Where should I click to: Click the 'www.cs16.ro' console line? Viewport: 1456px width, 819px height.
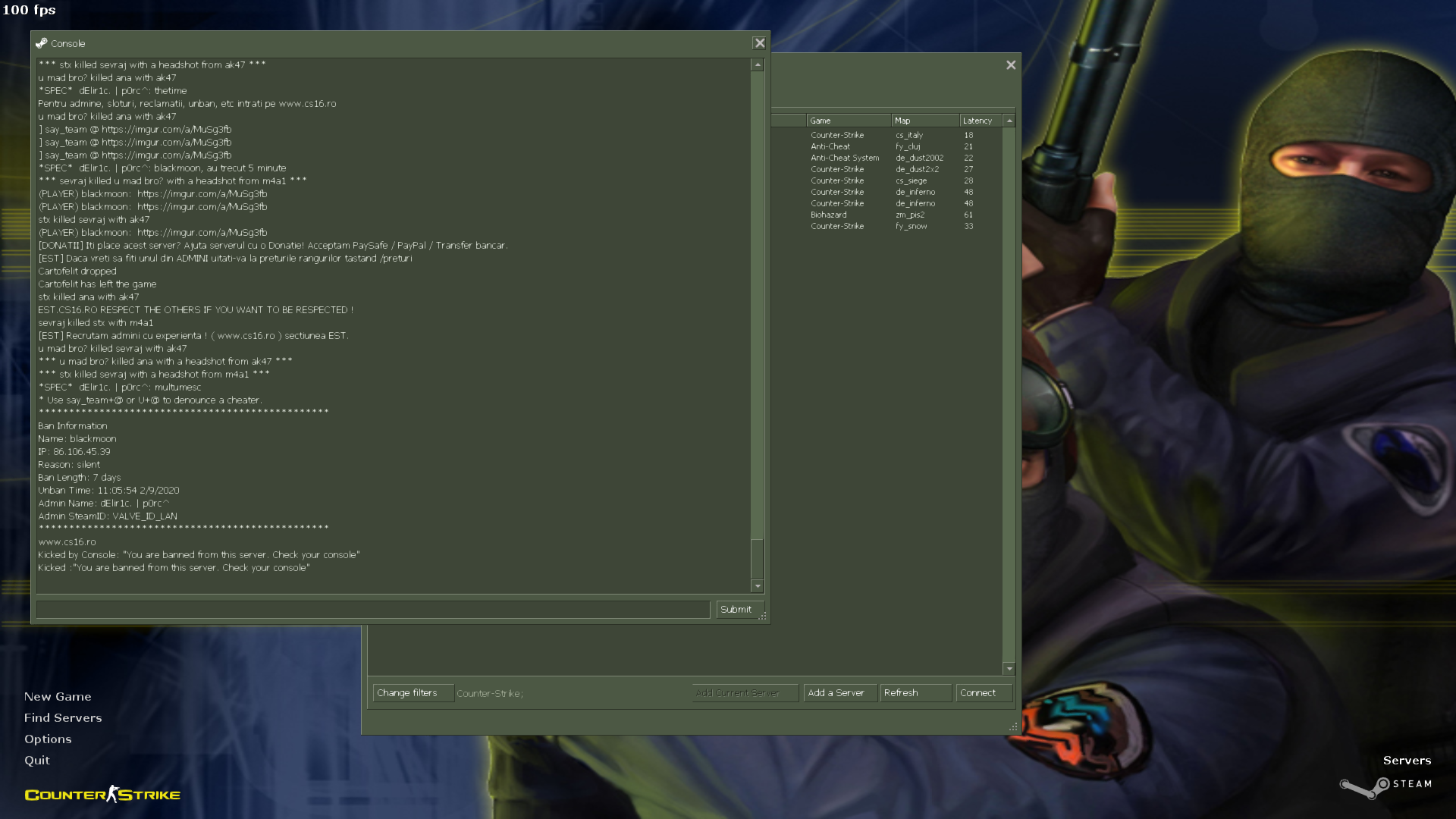[x=67, y=542]
